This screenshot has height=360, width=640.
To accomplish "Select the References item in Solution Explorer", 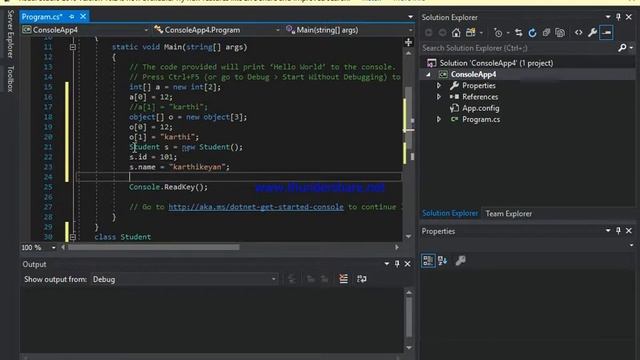I will (x=480, y=97).
